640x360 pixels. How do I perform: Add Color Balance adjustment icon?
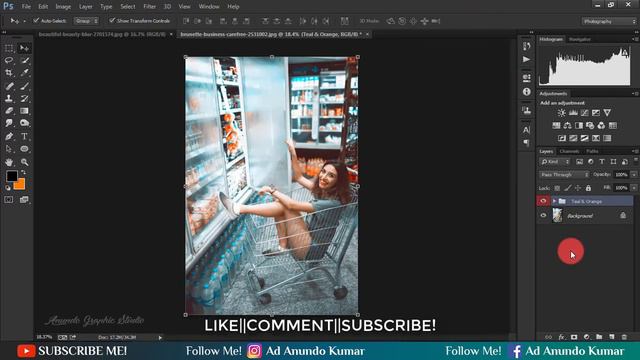(x=567, y=126)
